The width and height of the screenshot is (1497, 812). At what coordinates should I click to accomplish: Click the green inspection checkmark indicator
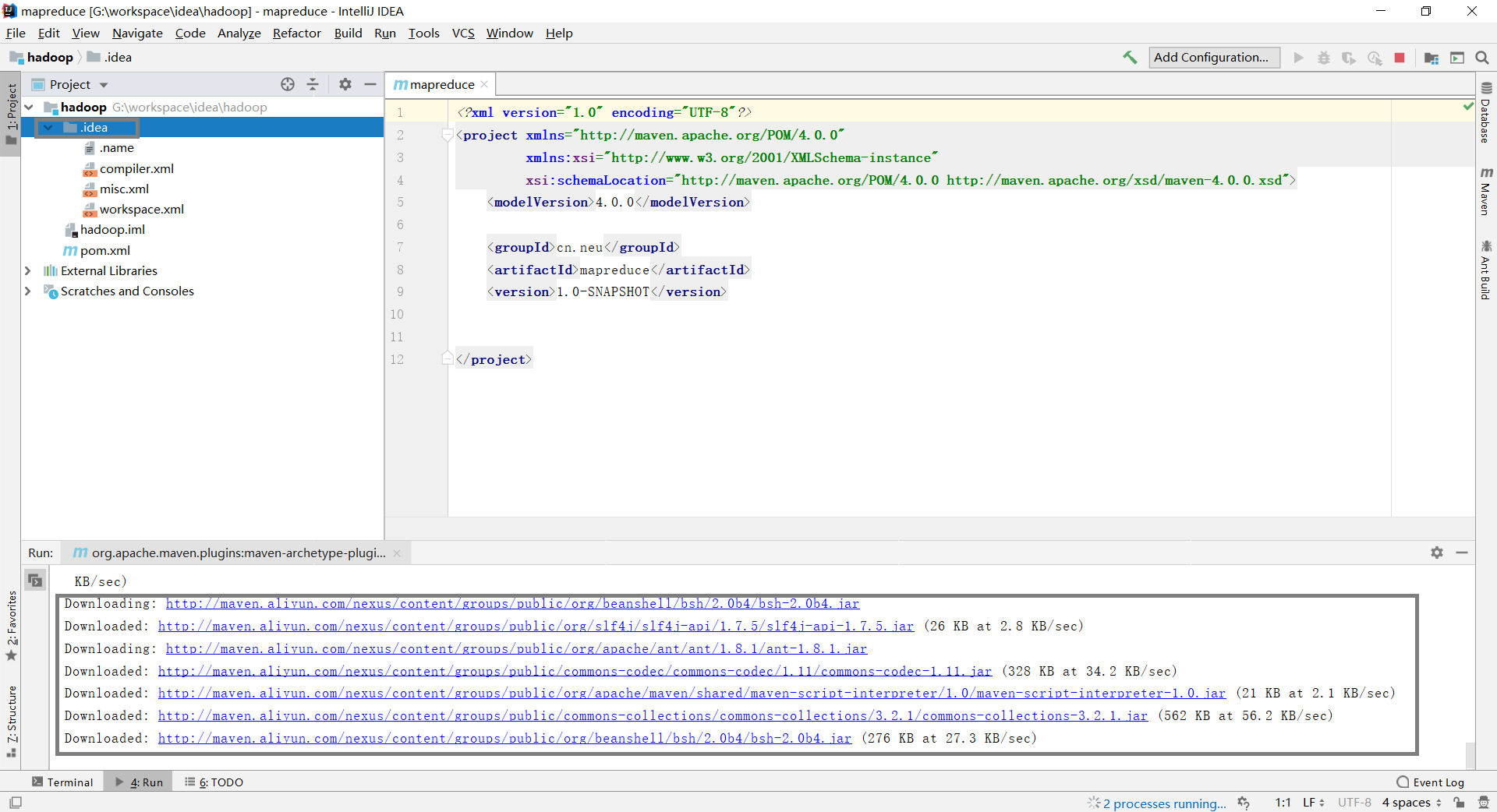[x=1468, y=107]
